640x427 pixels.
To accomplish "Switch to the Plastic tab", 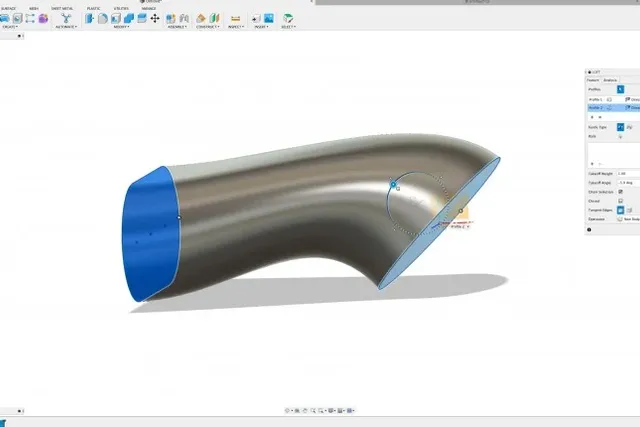I will pos(93,8).
